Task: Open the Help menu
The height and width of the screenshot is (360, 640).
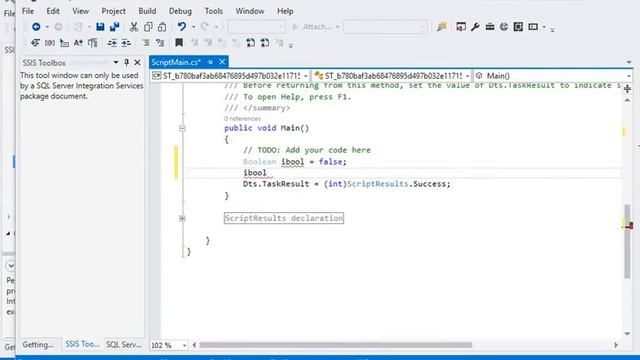Action: (285, 11)
